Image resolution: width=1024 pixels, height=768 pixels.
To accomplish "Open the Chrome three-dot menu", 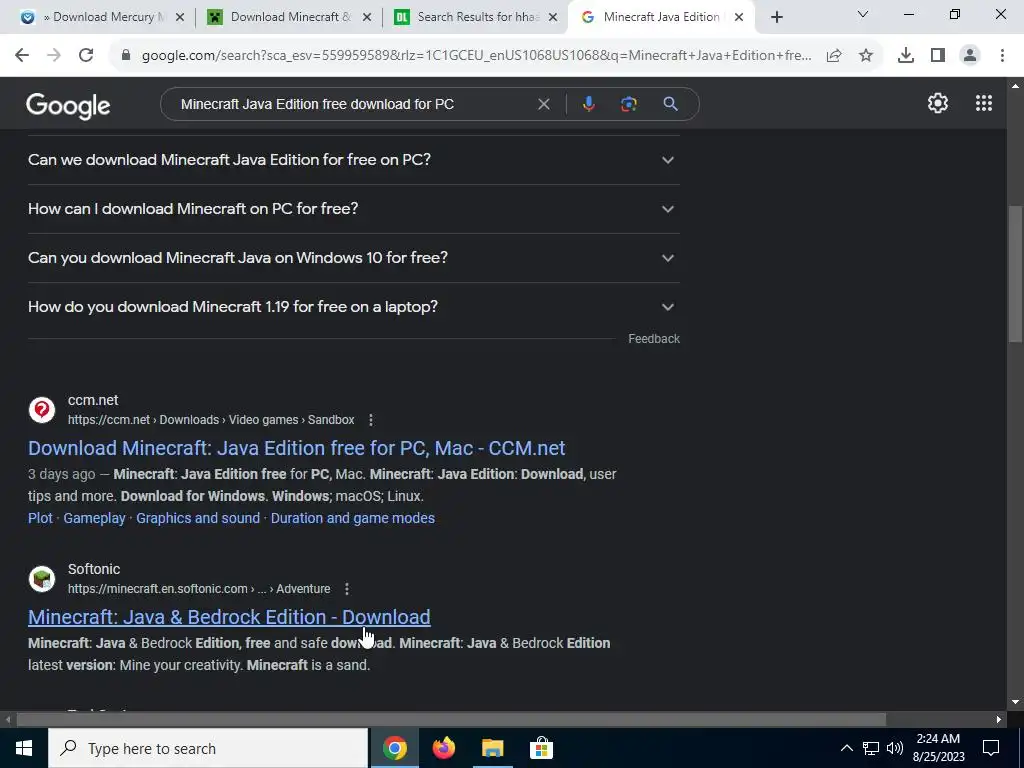I will point(1002,56).
